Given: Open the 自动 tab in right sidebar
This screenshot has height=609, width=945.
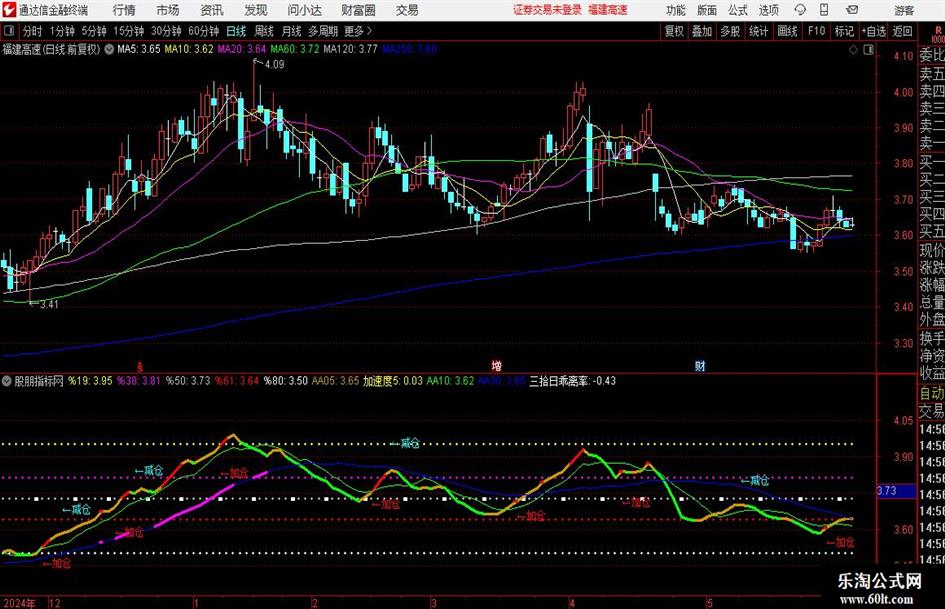Looking at the screenshot, I should click(932, 393).
